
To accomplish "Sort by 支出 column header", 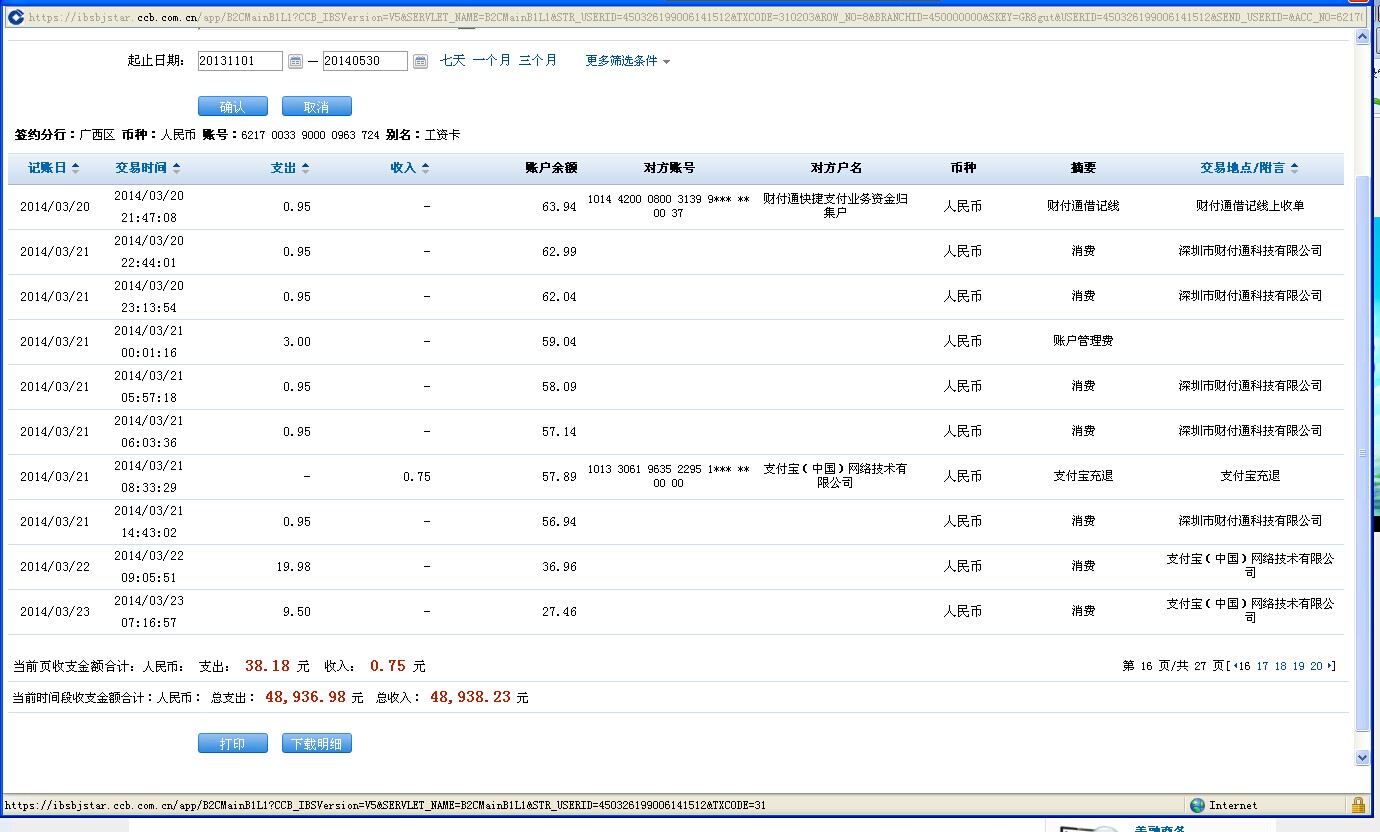I will click(x=290, y=168).
